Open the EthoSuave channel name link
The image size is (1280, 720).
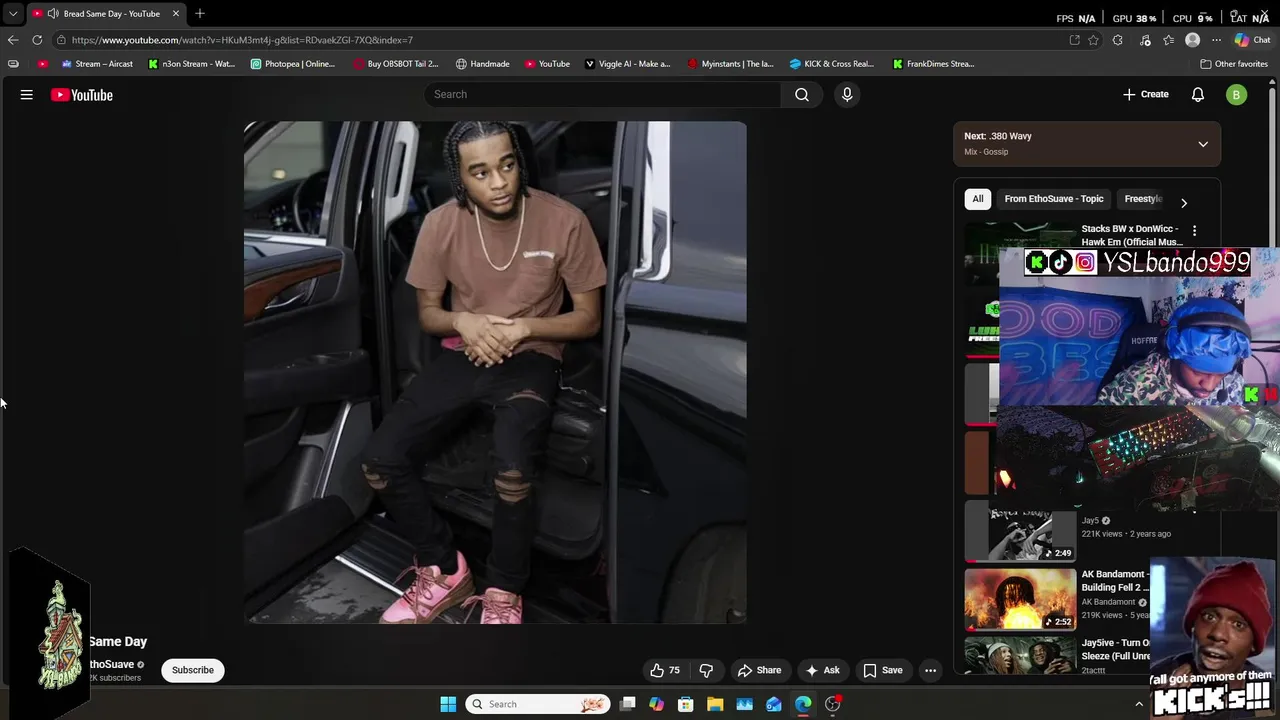pos(111,664)
